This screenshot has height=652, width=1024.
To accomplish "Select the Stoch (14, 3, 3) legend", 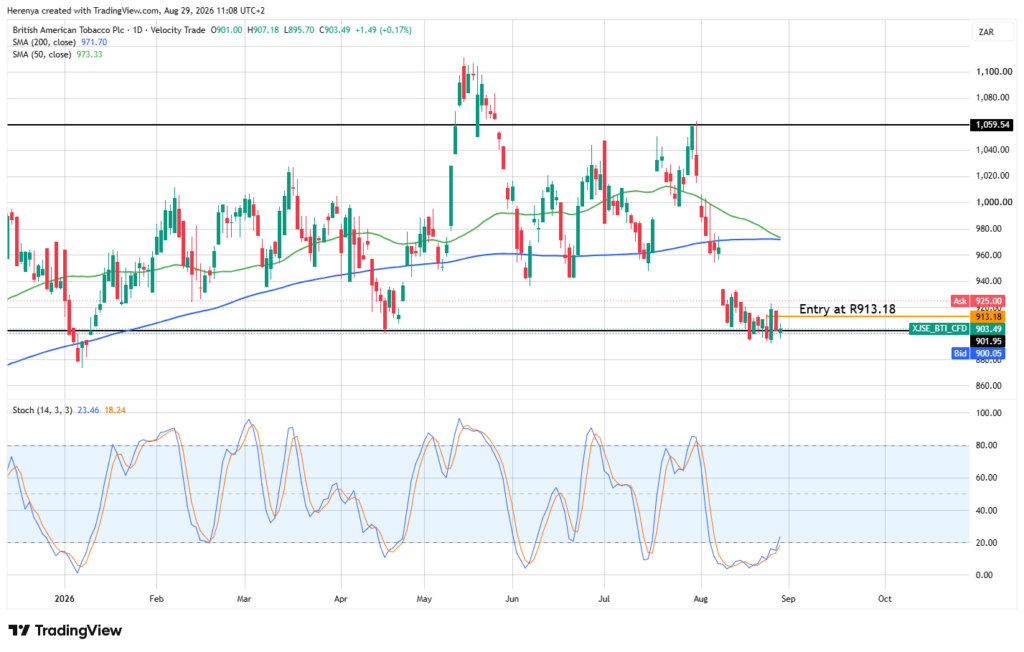I will [42, 410].
